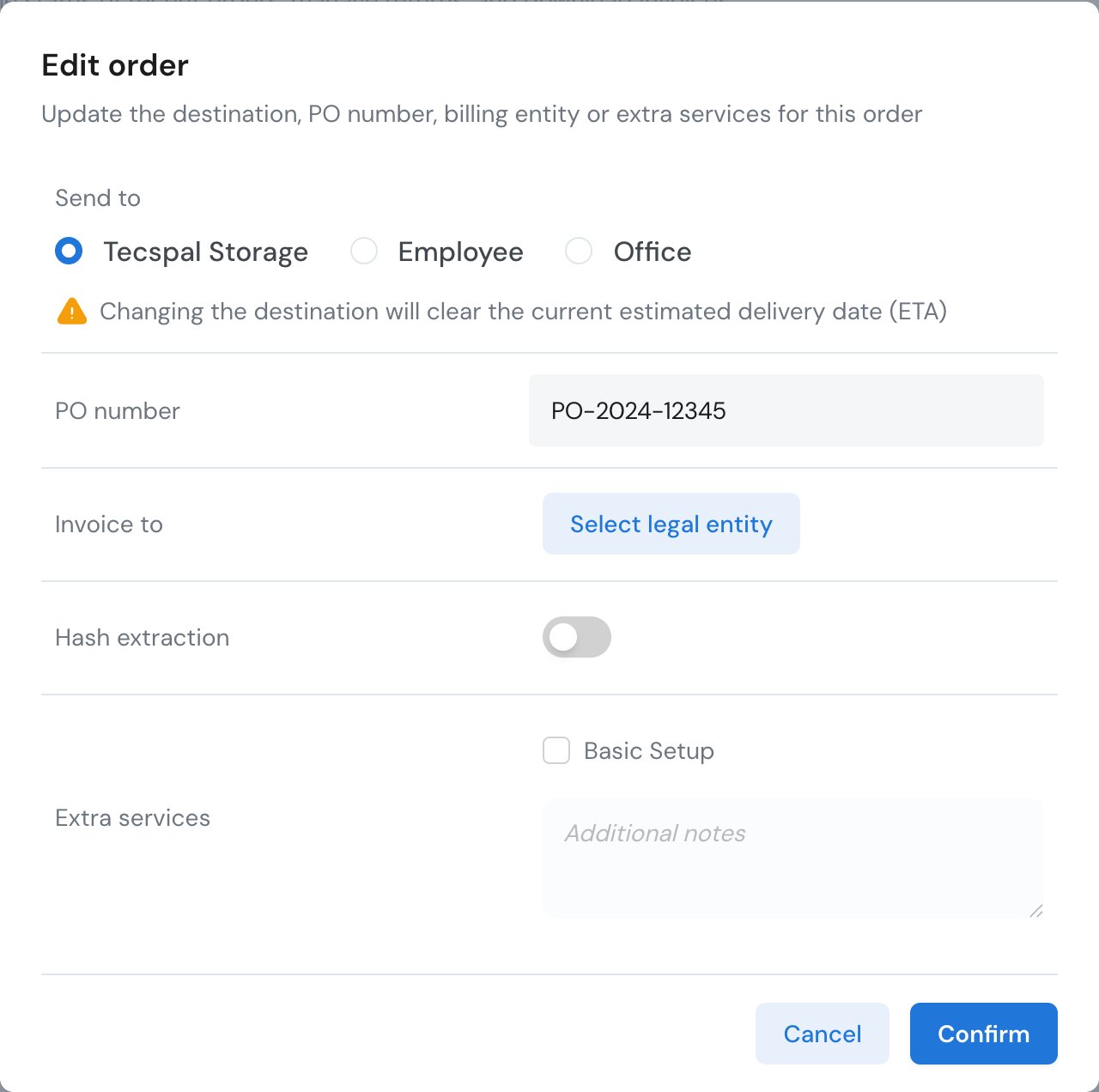Click the Additional notes text area
Viewport: 1099px width, 1092px height.
click(x=793, y=858)
